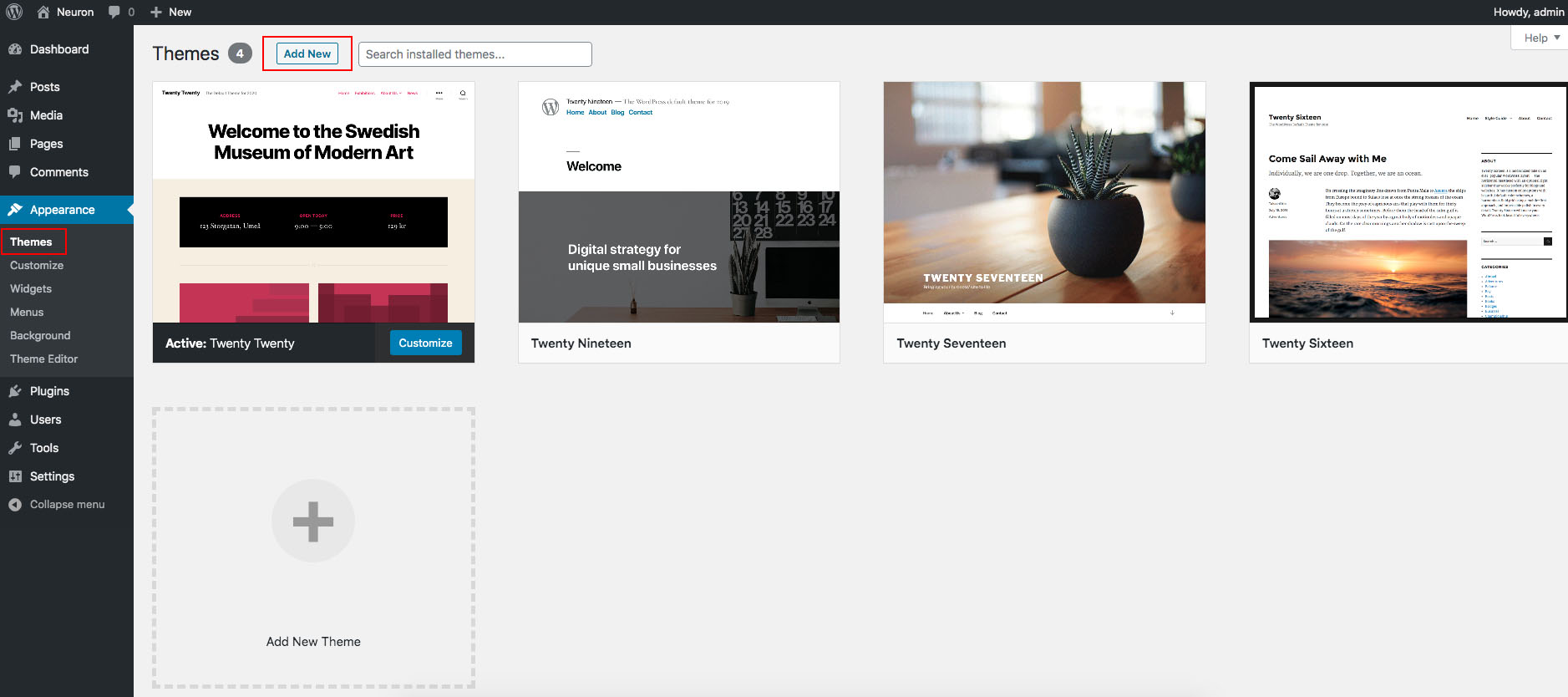Click the theme count badge showing 4

(x=240, y=53)
